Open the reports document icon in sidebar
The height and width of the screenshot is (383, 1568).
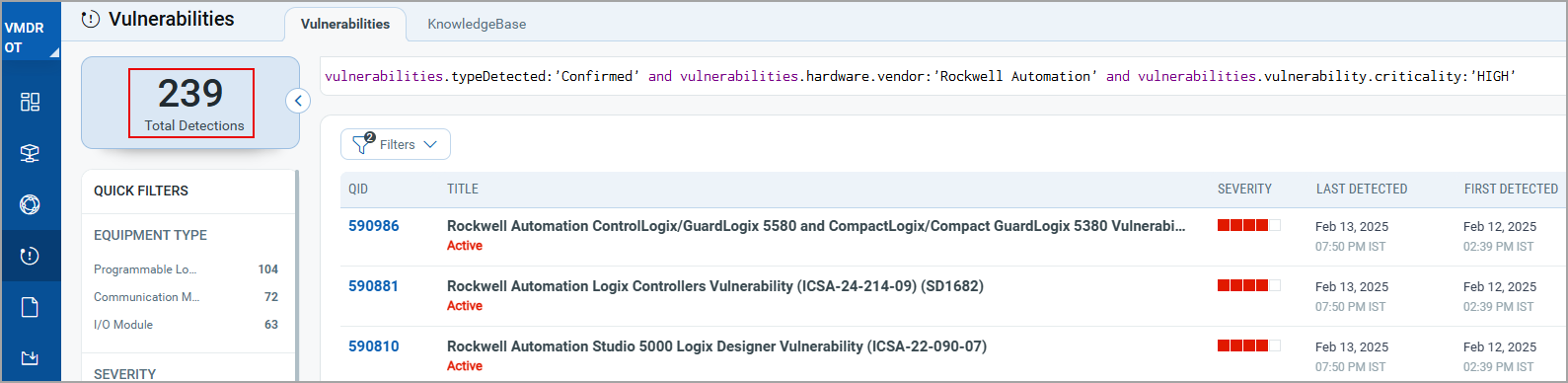(x=30, y=307)
